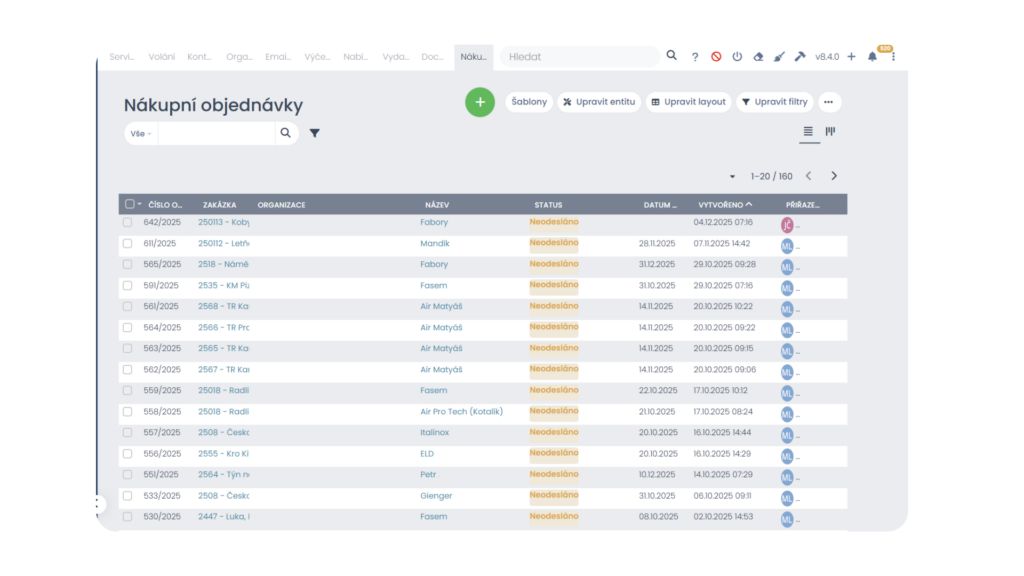Check the row for order 559/2025

pyautogui.click(x=127, y=390)
